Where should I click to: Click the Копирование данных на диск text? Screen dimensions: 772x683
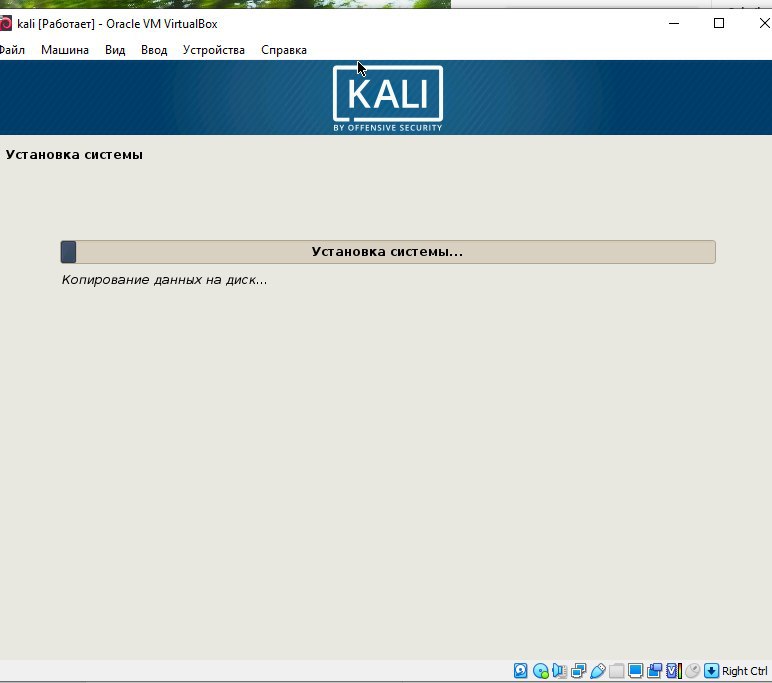[x=164, y=280]
